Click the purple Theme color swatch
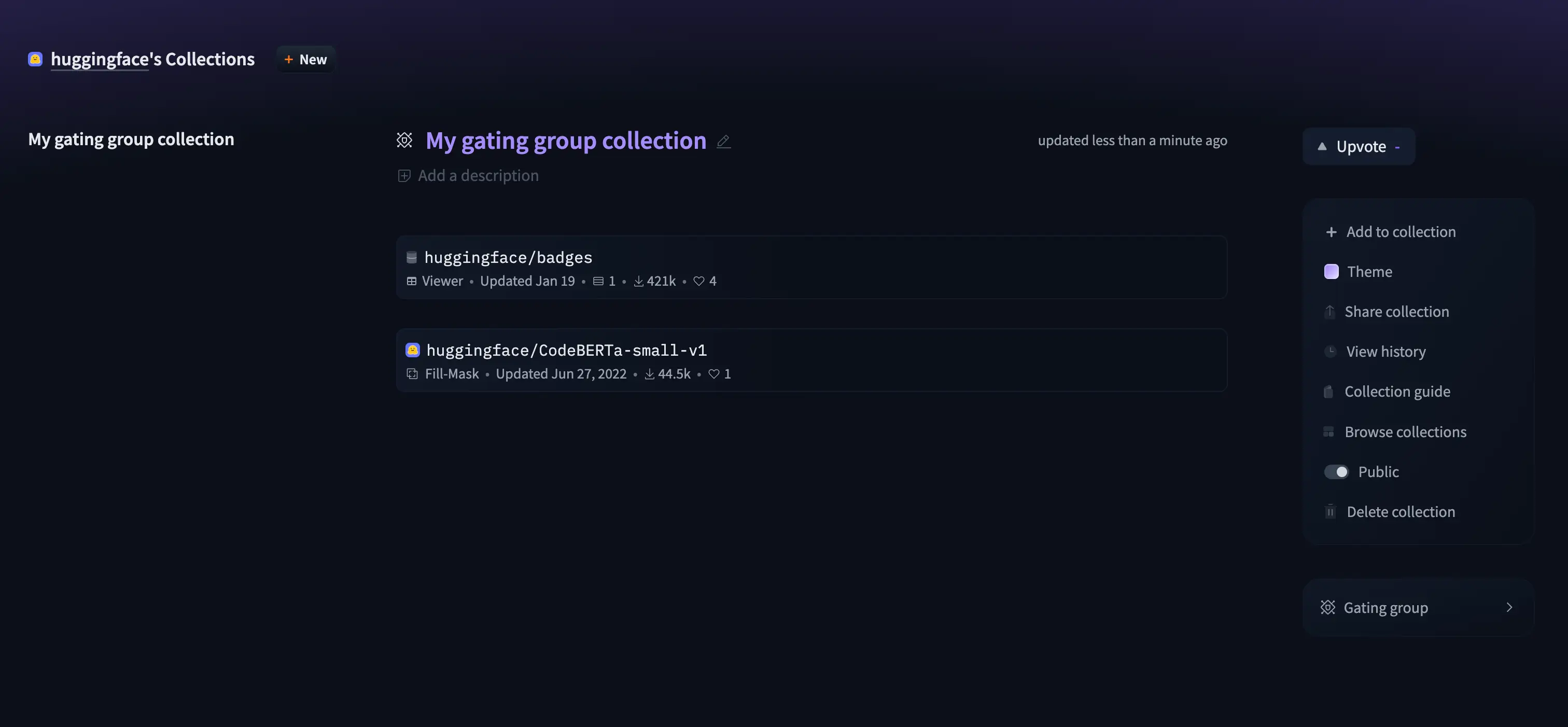Screen dimensions: 1568x727 click(x=1331, y=272)
